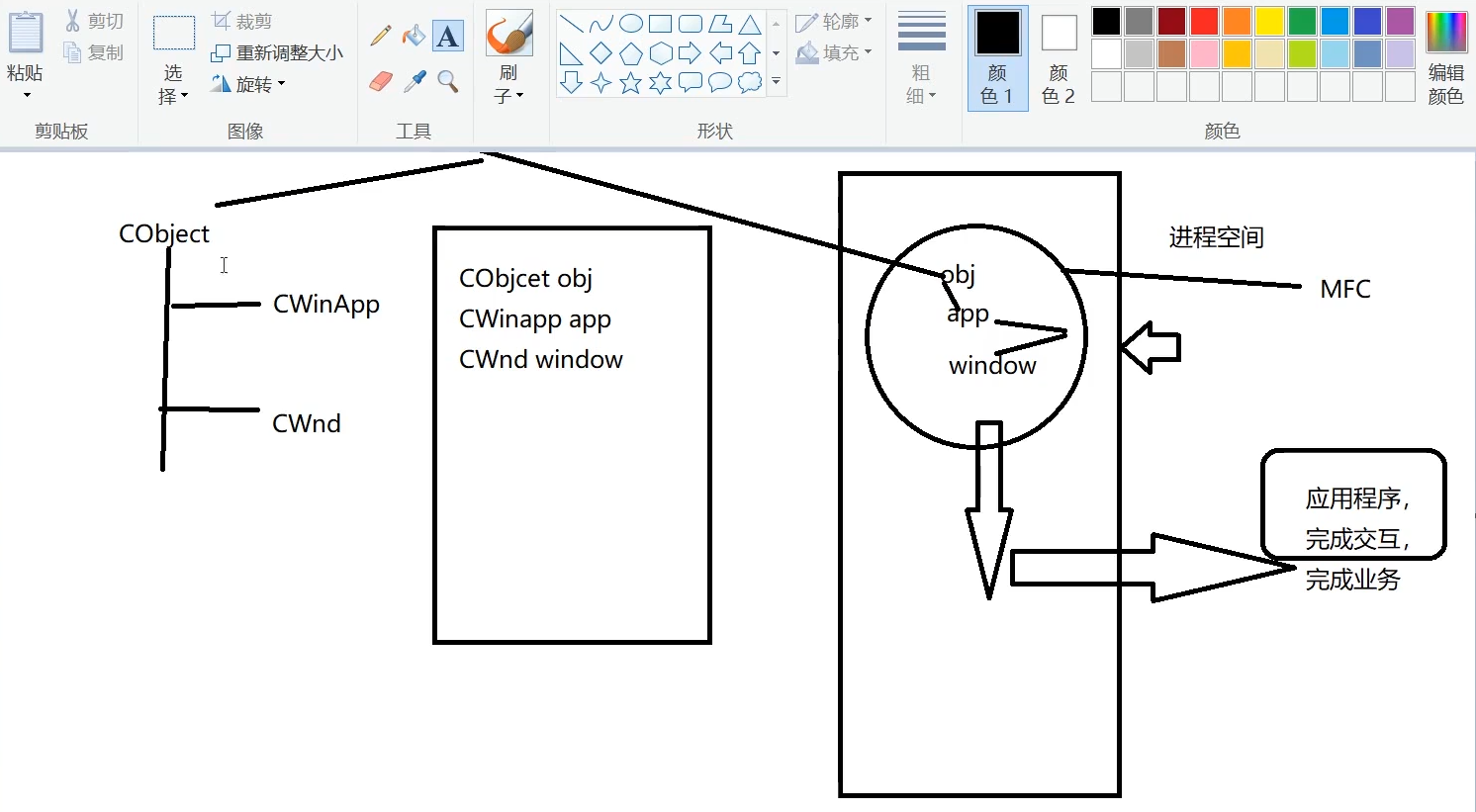Choose the Left arrow shape
The height and width of the screenshot is (812, 1476).
[720, 53]
